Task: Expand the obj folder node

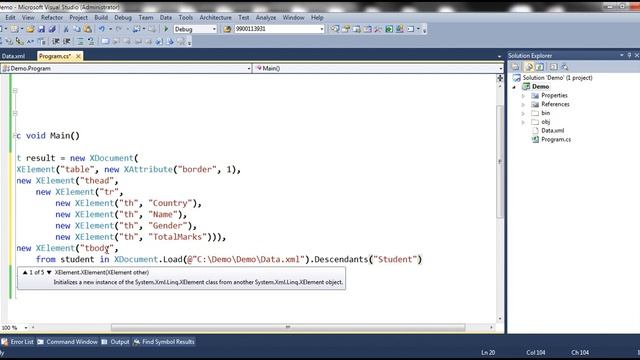Action: click(x=523, y=122)
